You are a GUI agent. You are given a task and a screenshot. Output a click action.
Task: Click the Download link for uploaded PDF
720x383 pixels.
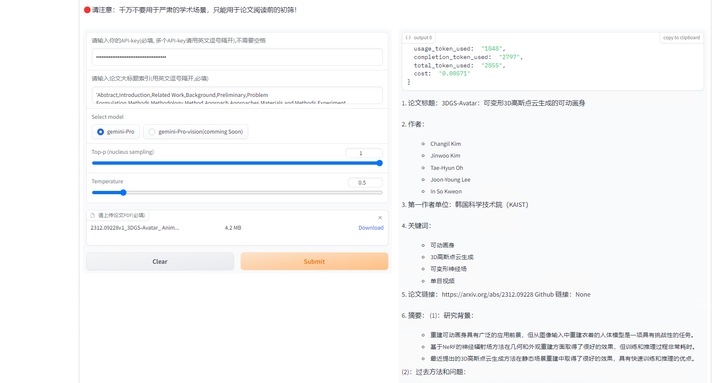[371, 228]
